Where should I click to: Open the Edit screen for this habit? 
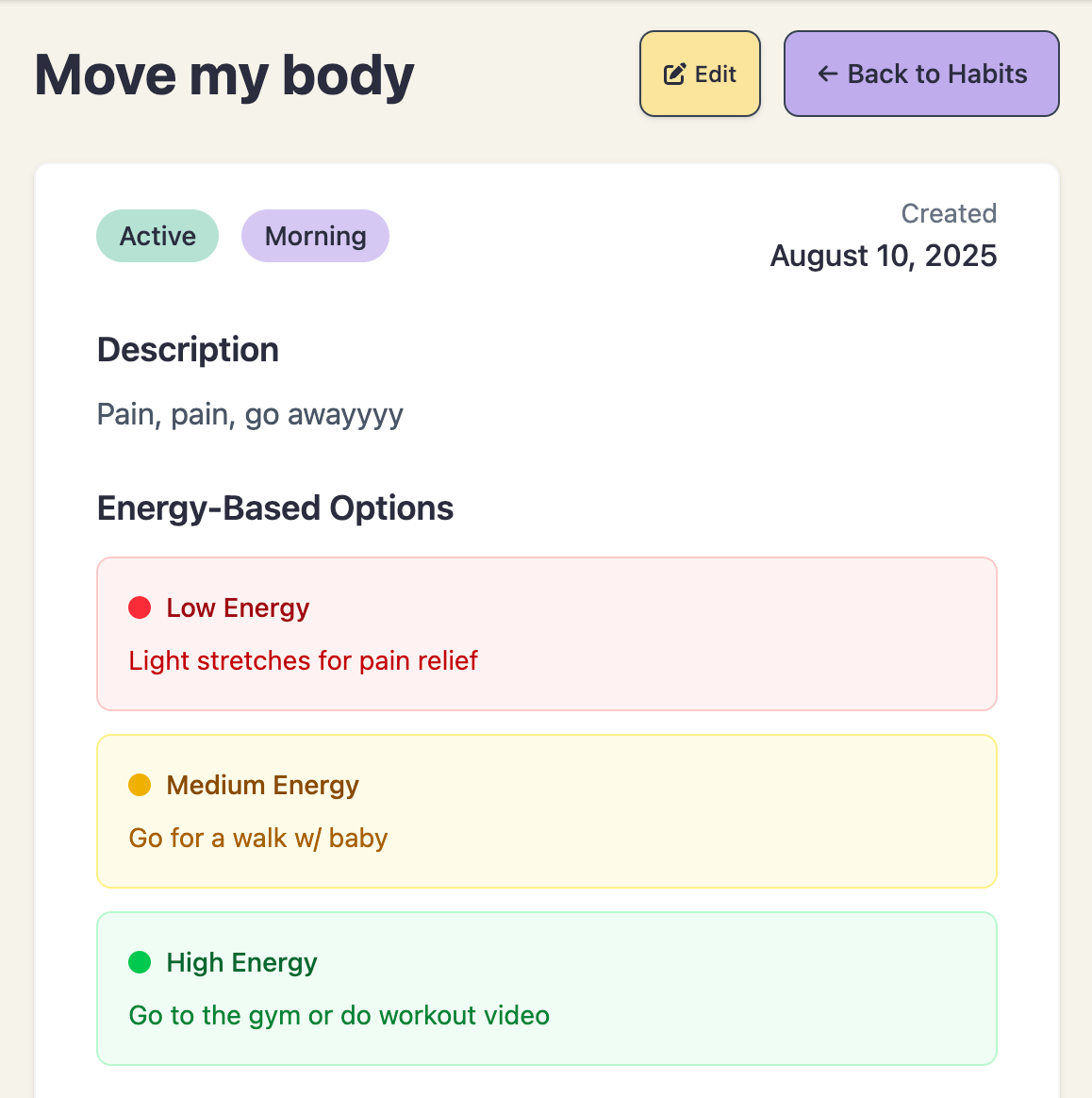click(x=700, y=73)
